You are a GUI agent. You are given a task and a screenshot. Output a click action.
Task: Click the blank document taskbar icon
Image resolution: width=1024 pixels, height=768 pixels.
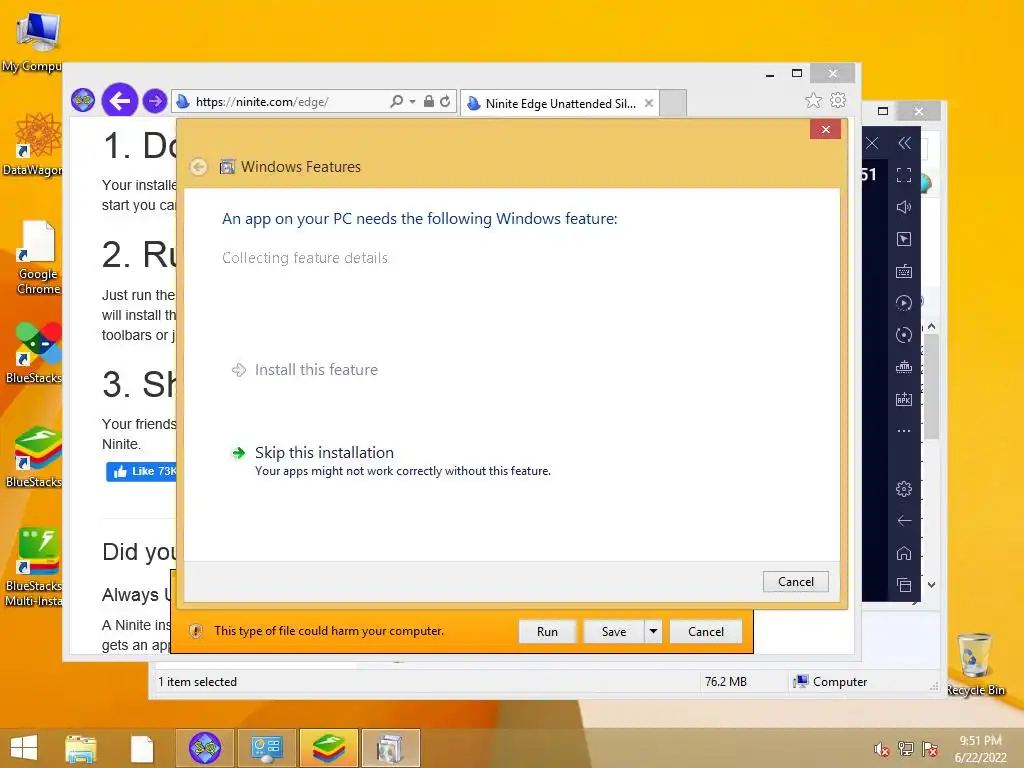click(x=141, y=749)
